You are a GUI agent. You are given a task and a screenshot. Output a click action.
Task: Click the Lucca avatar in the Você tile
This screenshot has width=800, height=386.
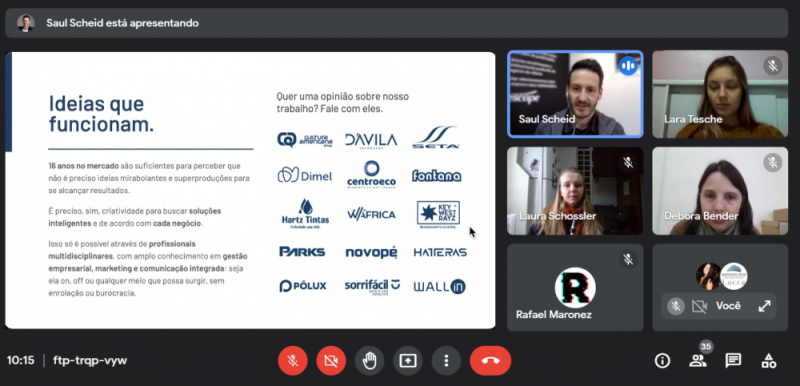click(734, 276)
